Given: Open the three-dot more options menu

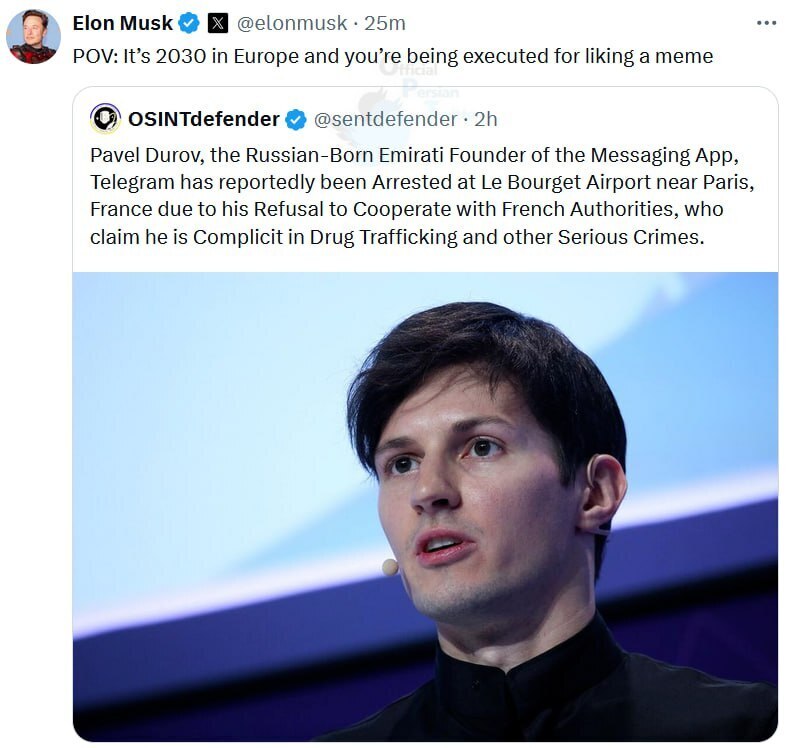Looking at the screenshot, I should [766, 22].
